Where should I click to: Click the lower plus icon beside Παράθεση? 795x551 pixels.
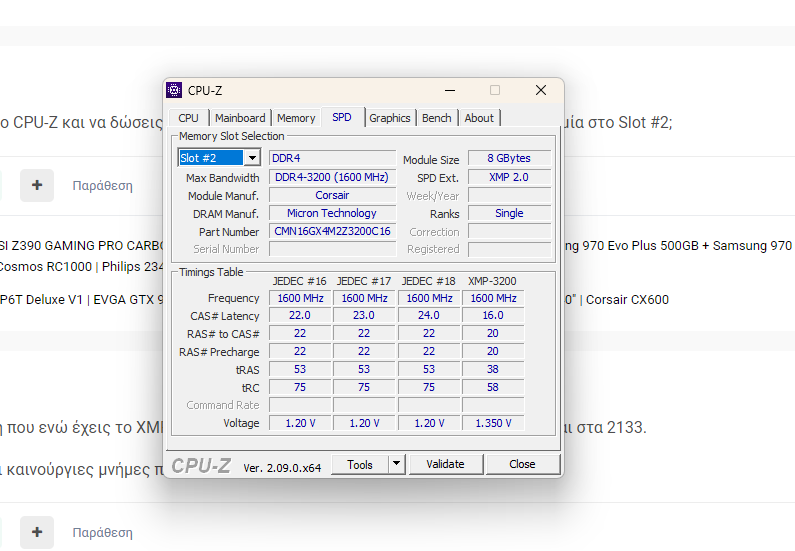[37, 532]
